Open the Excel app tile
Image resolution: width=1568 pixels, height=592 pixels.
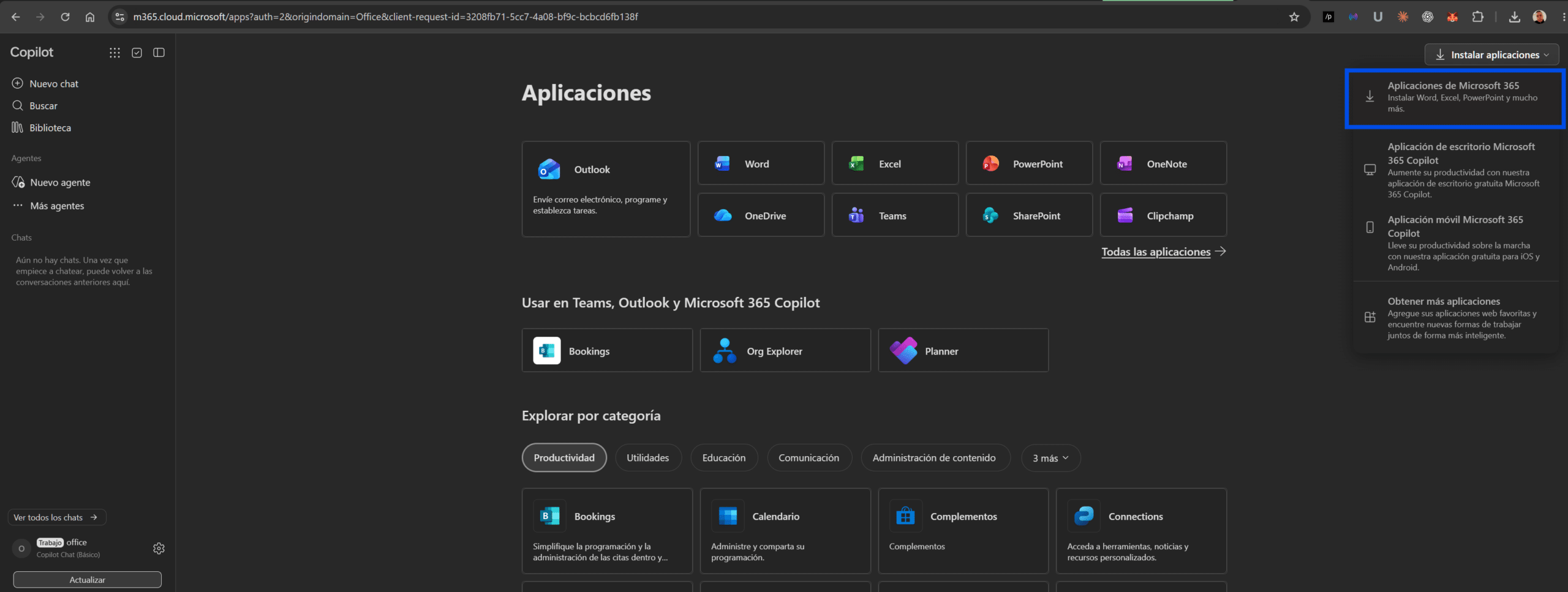pyautogui.click(x=895, y=163)
